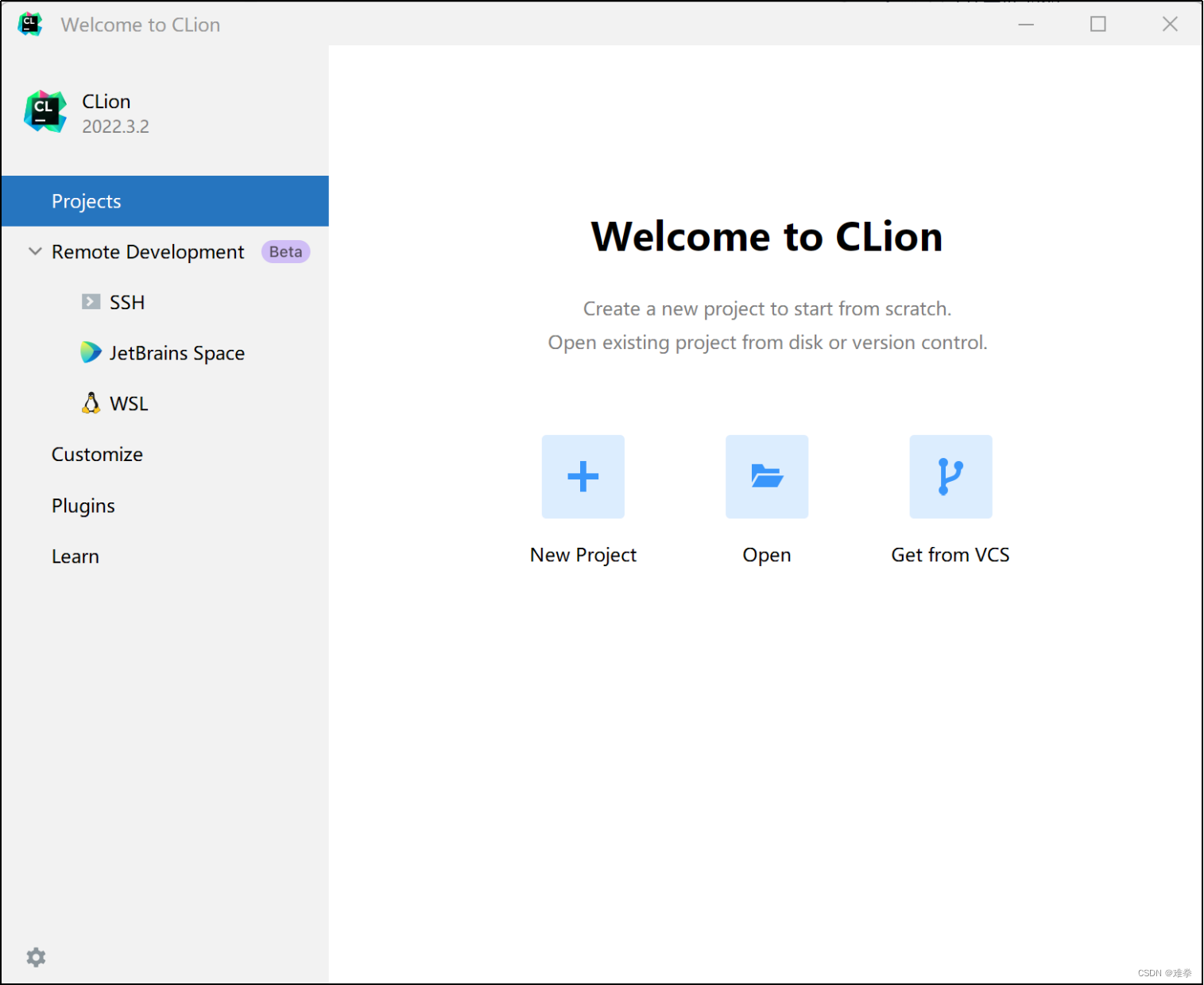Switch to the Customize tab

click(165, 455)
